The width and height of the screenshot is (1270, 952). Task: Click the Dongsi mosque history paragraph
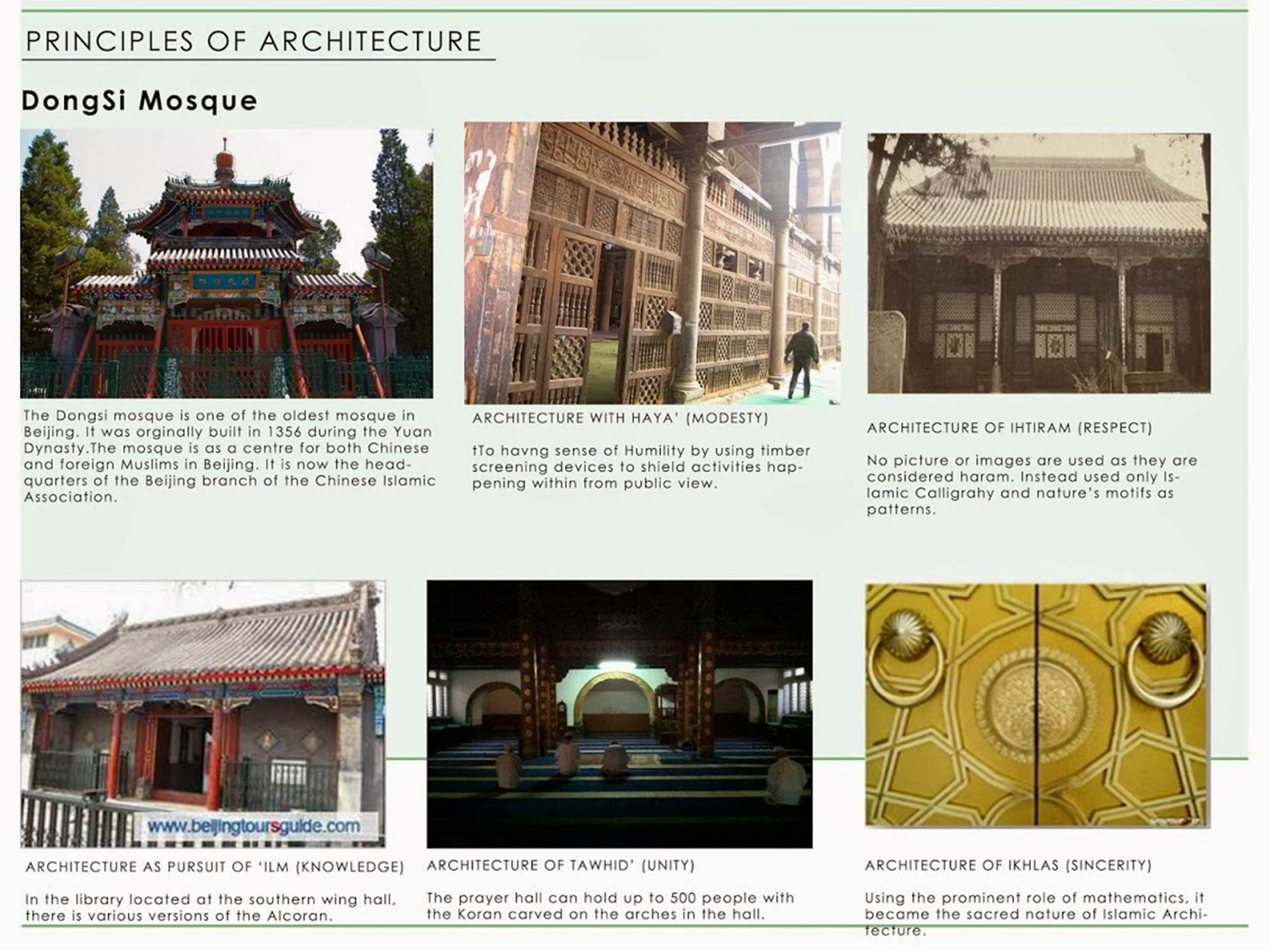pos(229,456)
